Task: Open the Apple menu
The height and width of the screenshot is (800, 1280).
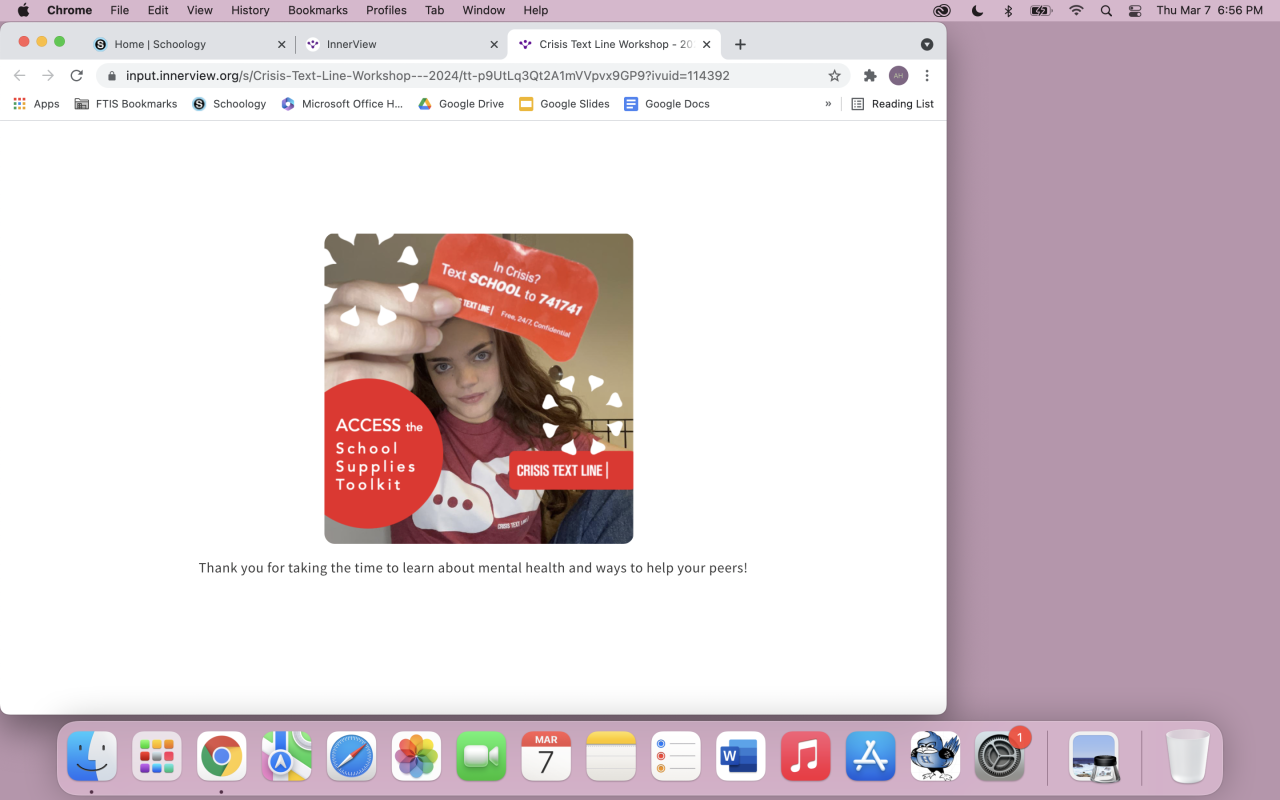Action: (23, 10)
